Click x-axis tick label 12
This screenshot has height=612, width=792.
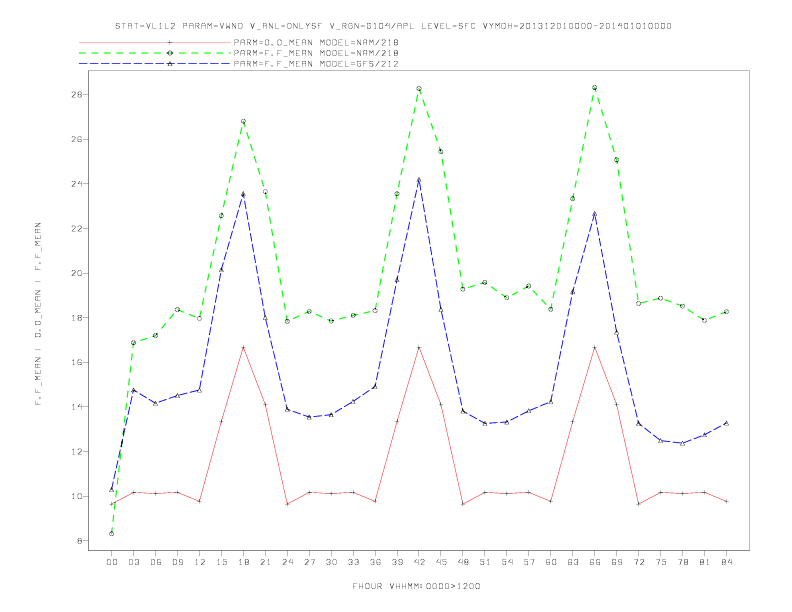[200, 562]
